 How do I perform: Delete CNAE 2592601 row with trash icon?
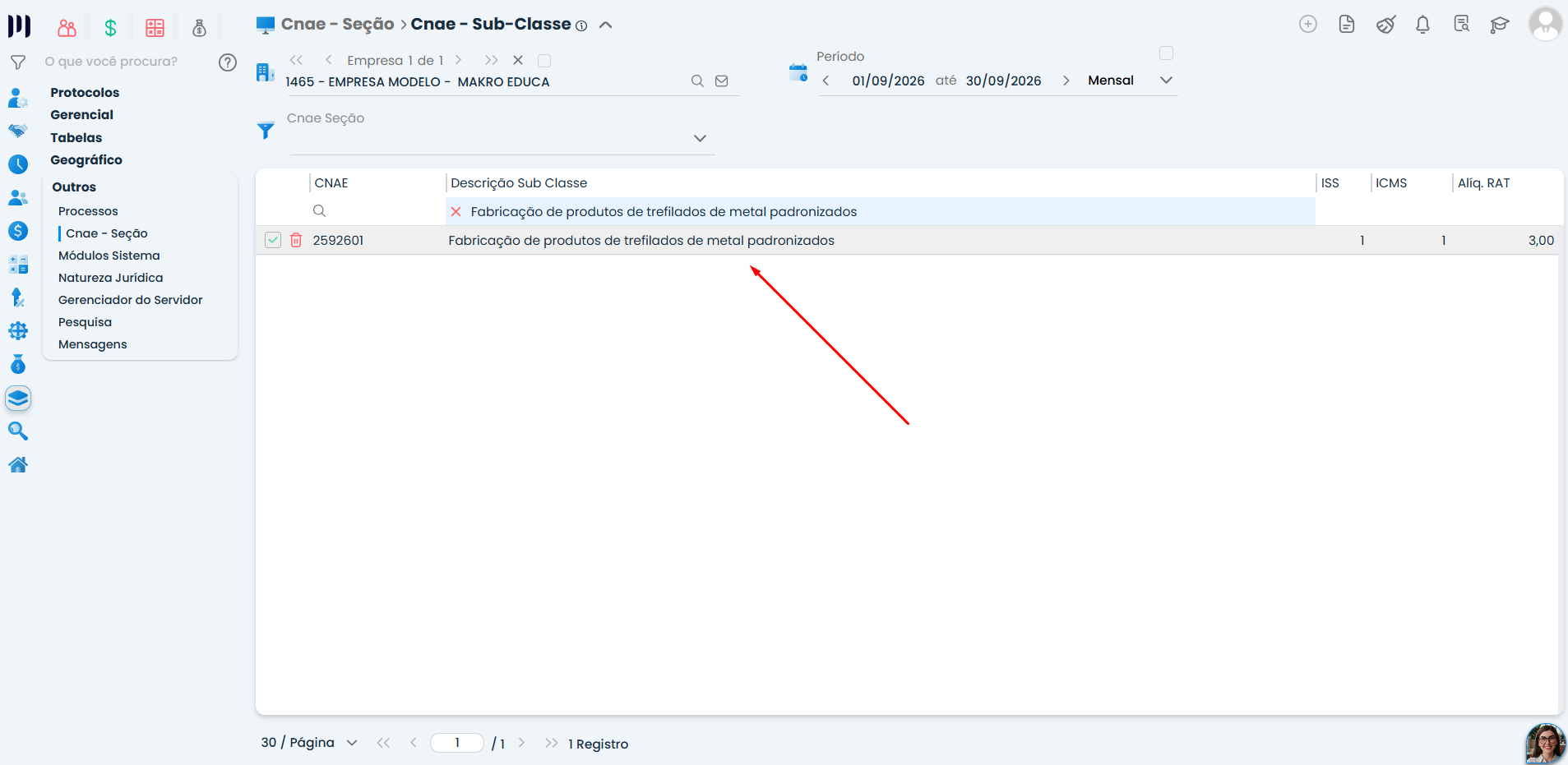click(296, 240)
